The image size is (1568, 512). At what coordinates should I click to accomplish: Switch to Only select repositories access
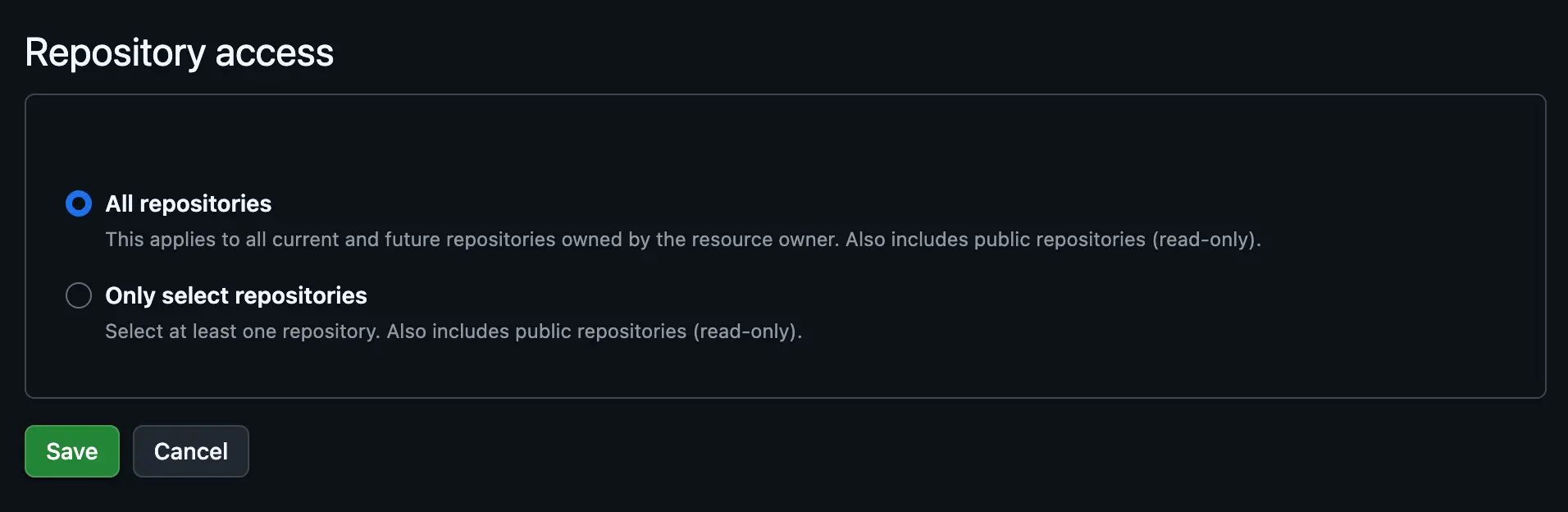79,295
